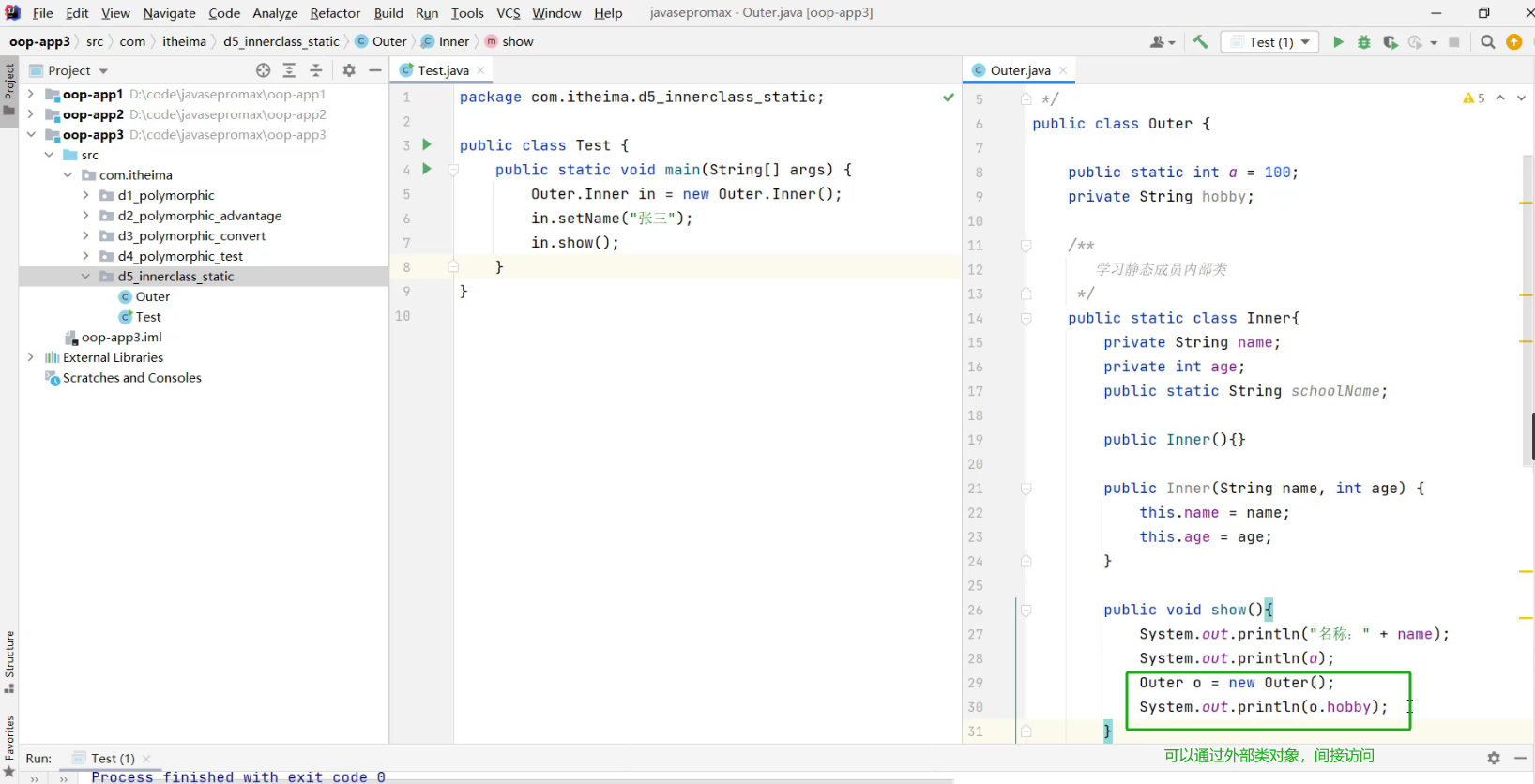Click green checkmark inspection status in Test.java

(x=949, y=98)
